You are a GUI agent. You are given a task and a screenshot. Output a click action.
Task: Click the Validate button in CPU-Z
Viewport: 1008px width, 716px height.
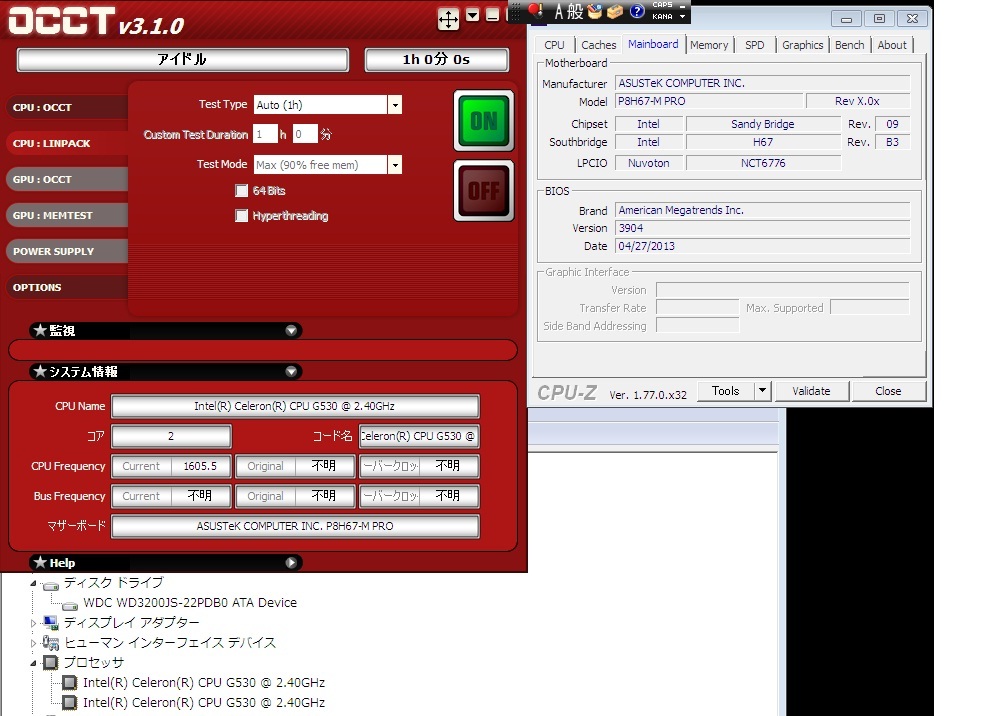click(811, 391)
